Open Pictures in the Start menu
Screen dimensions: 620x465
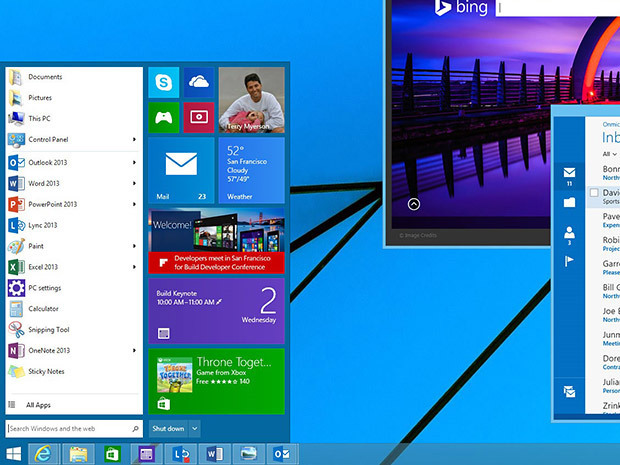[74, 98]
